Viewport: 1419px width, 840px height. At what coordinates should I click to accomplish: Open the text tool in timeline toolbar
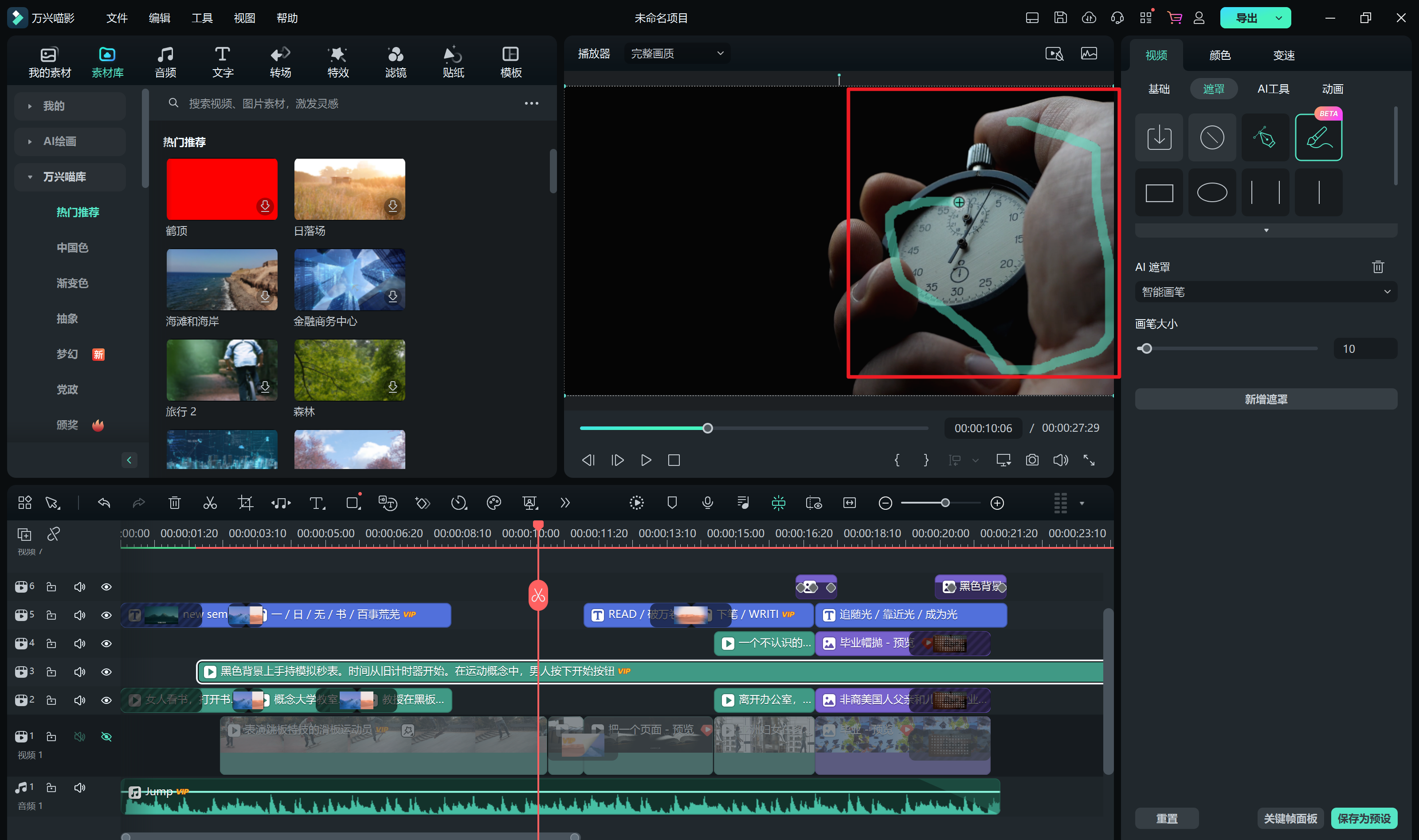tap(317, 503)
